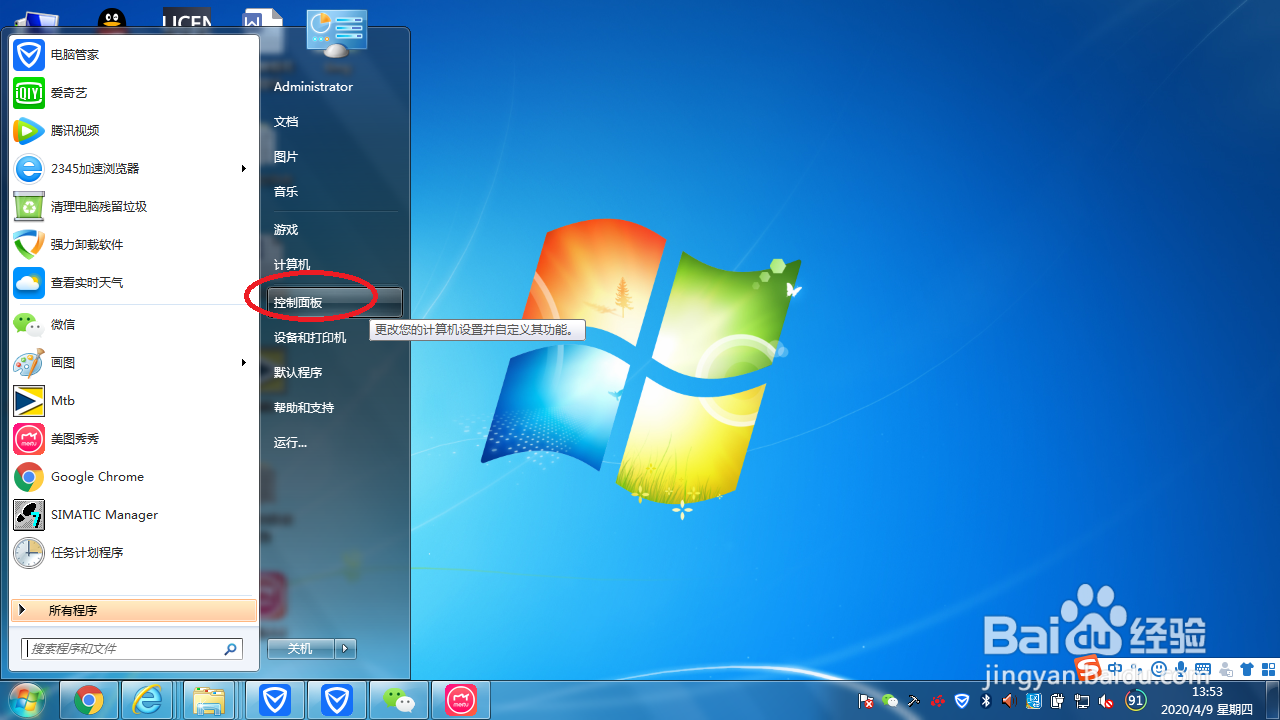Open 文档 from the Start menu
Viewport: 1280px width, 720px height.
pyautogui.click(x=335, y=121)
